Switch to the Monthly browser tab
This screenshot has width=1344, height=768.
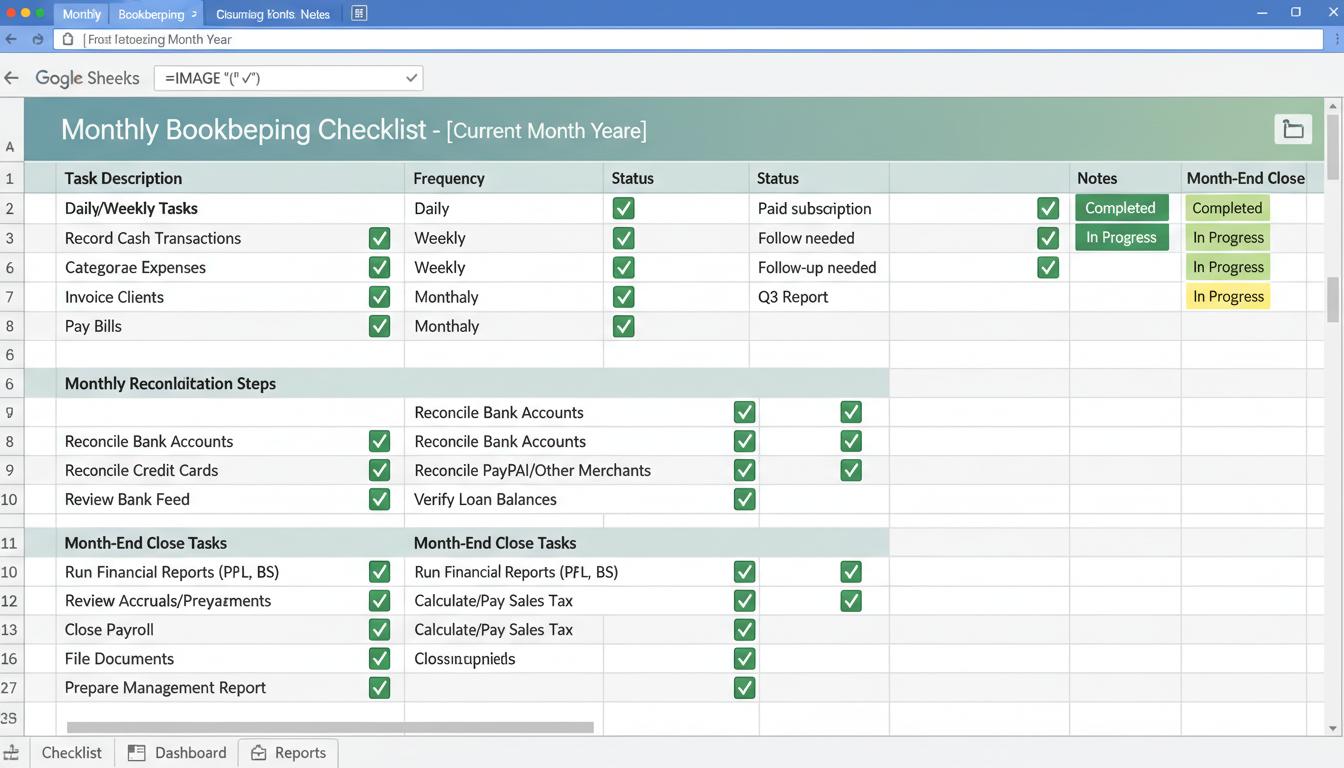(81, 14)
